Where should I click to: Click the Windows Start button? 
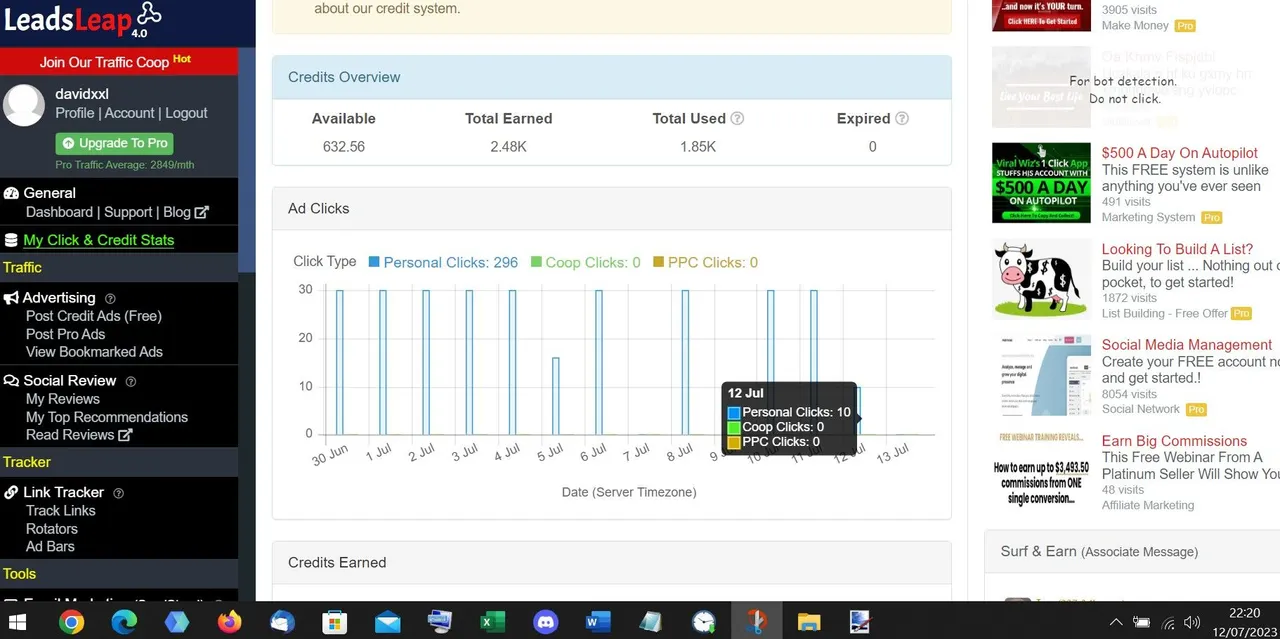click(17, 622)
